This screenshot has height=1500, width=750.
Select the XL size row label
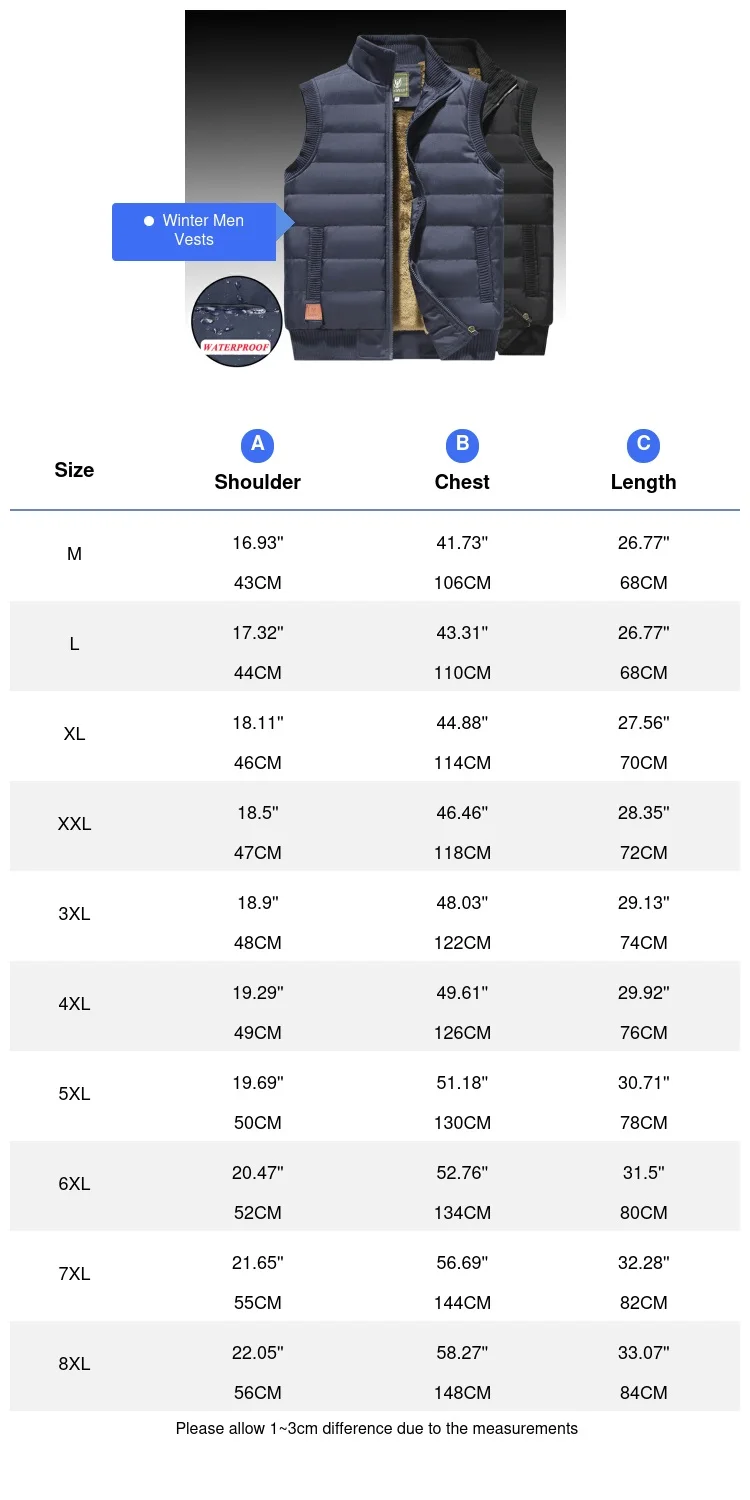(74, 734)
